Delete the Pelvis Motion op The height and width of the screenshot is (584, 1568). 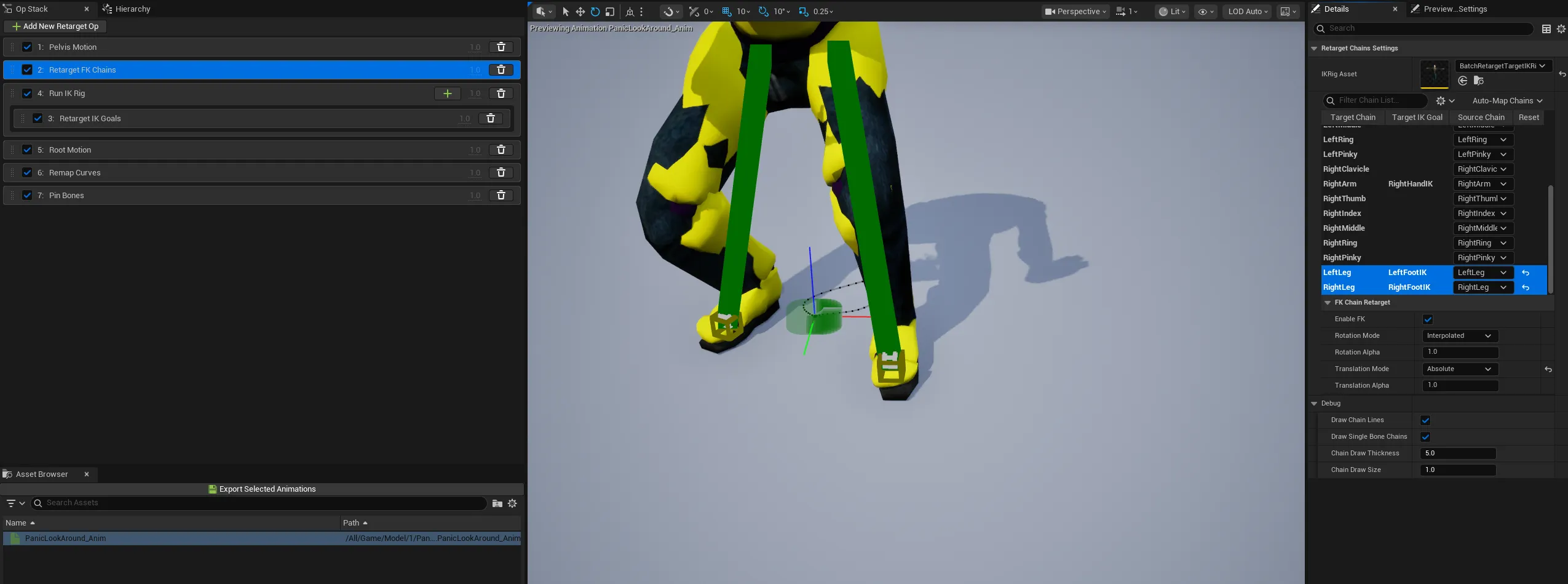[x=501, y=47]
